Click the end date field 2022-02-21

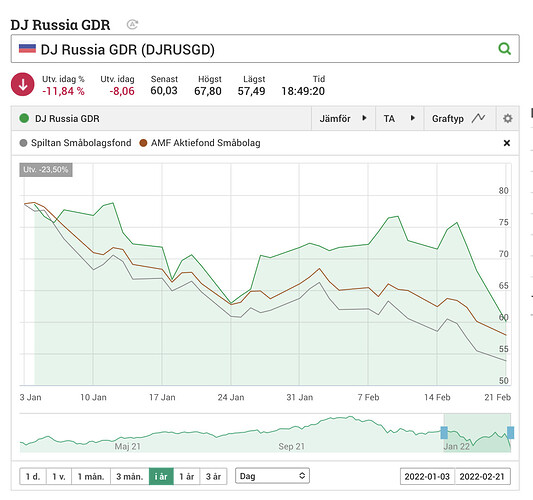(482, 477)
